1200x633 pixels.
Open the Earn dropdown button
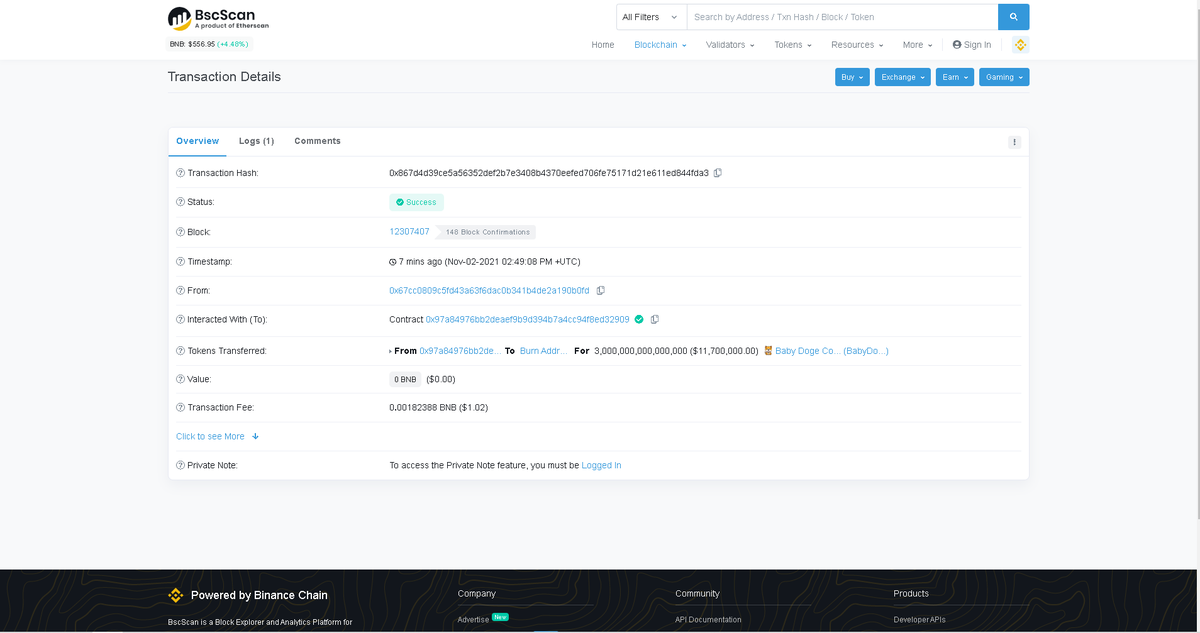[x=955, y=77]
